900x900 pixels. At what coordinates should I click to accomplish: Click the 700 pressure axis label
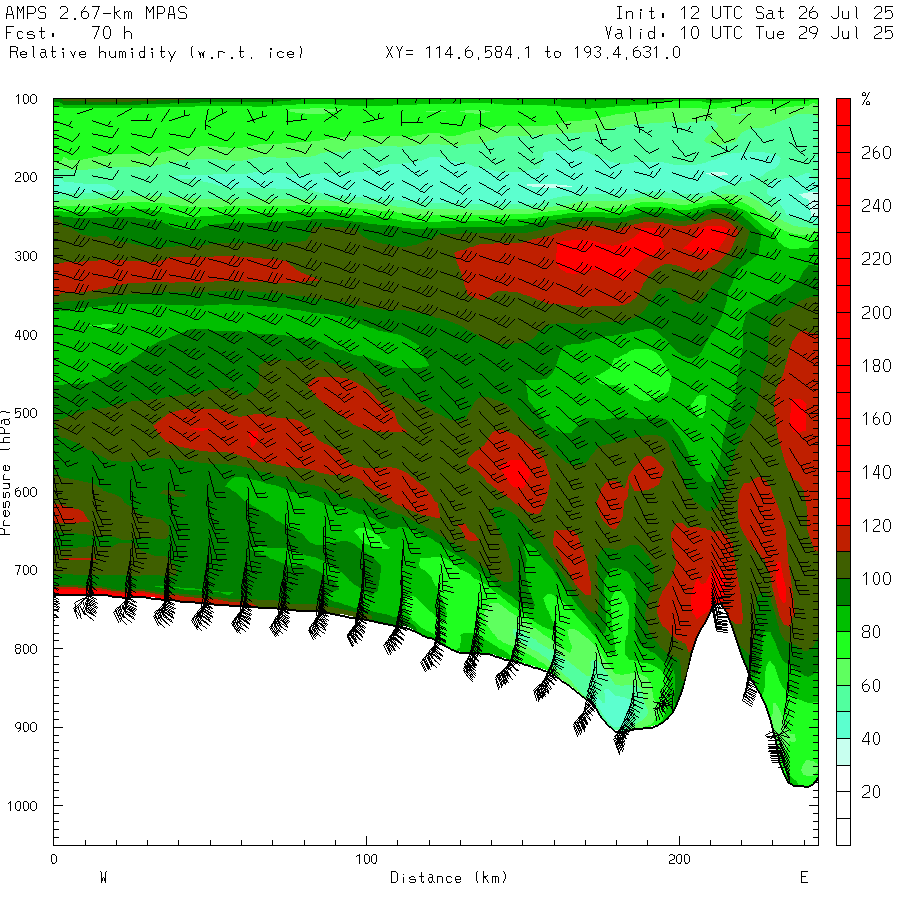click(26, 571)
